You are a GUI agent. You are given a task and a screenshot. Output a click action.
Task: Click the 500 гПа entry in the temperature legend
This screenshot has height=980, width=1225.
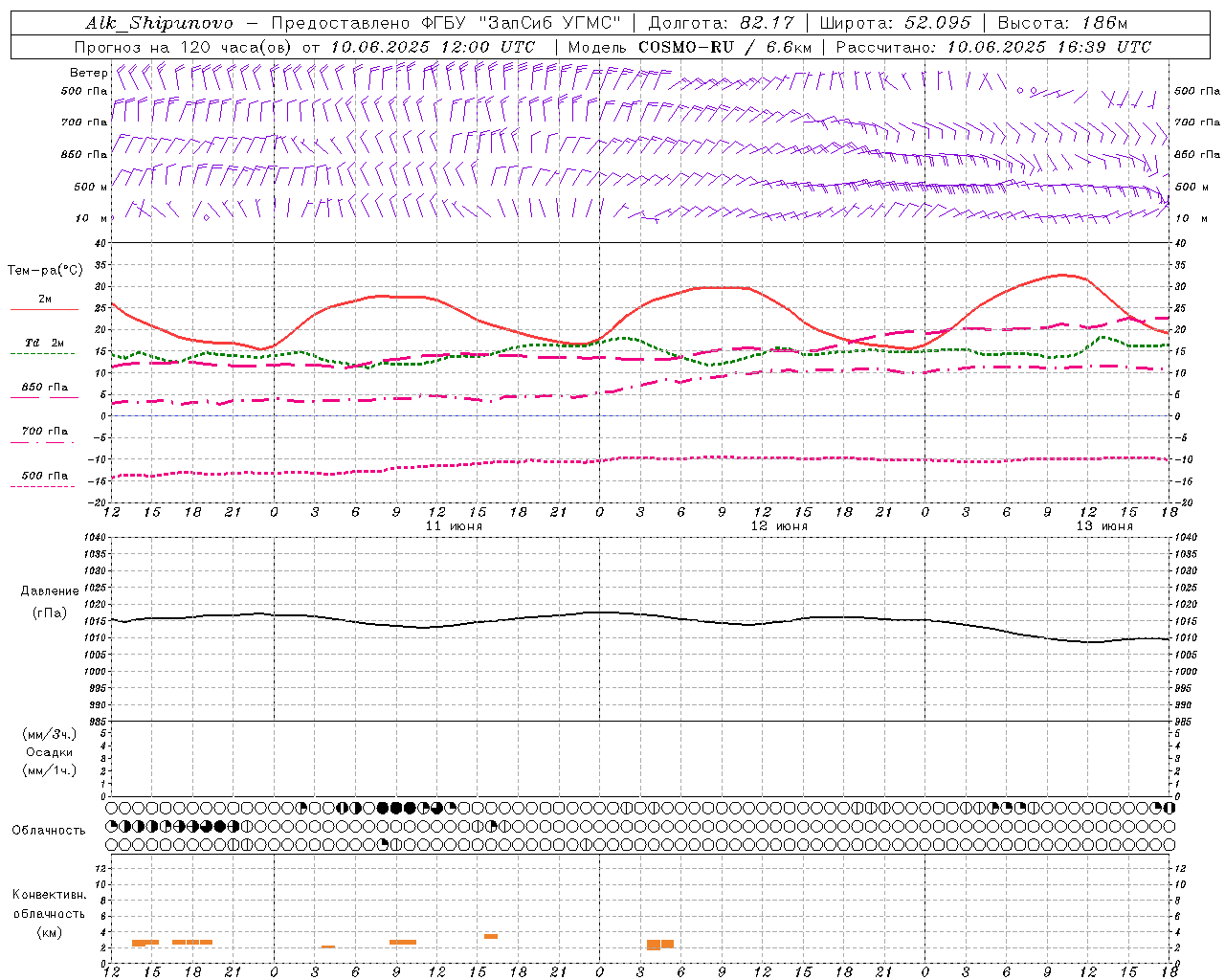45,479
